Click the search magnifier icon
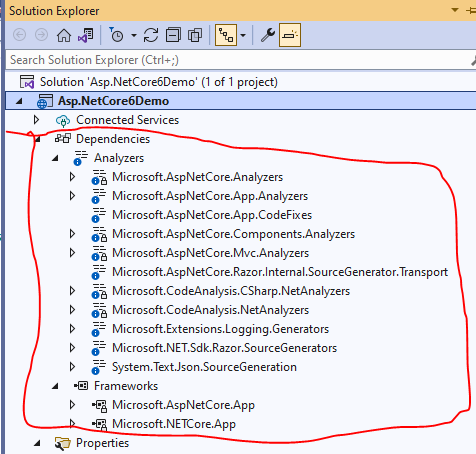 (x=473, y=60)
